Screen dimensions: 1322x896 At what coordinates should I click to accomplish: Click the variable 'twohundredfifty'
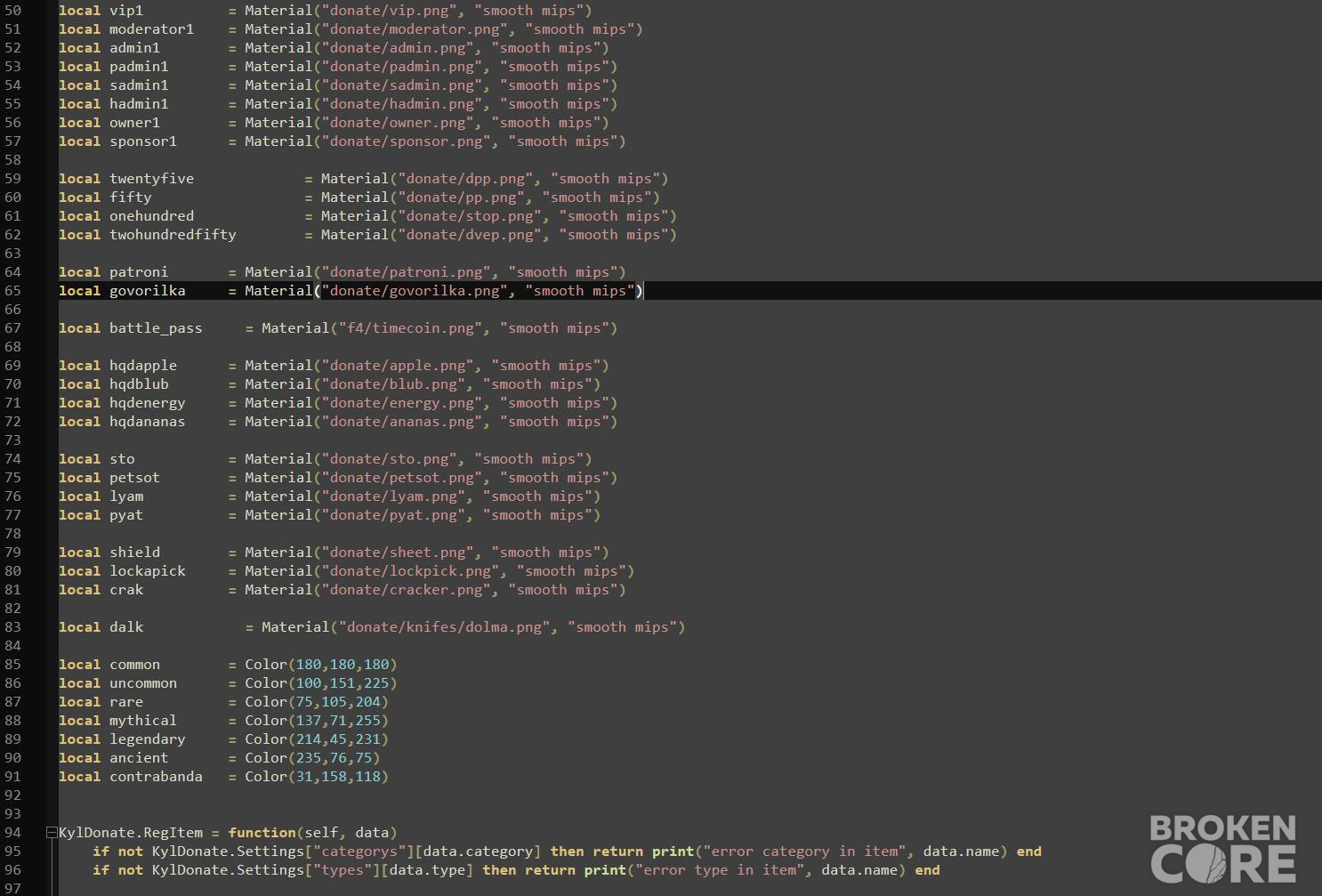[173, 235]
